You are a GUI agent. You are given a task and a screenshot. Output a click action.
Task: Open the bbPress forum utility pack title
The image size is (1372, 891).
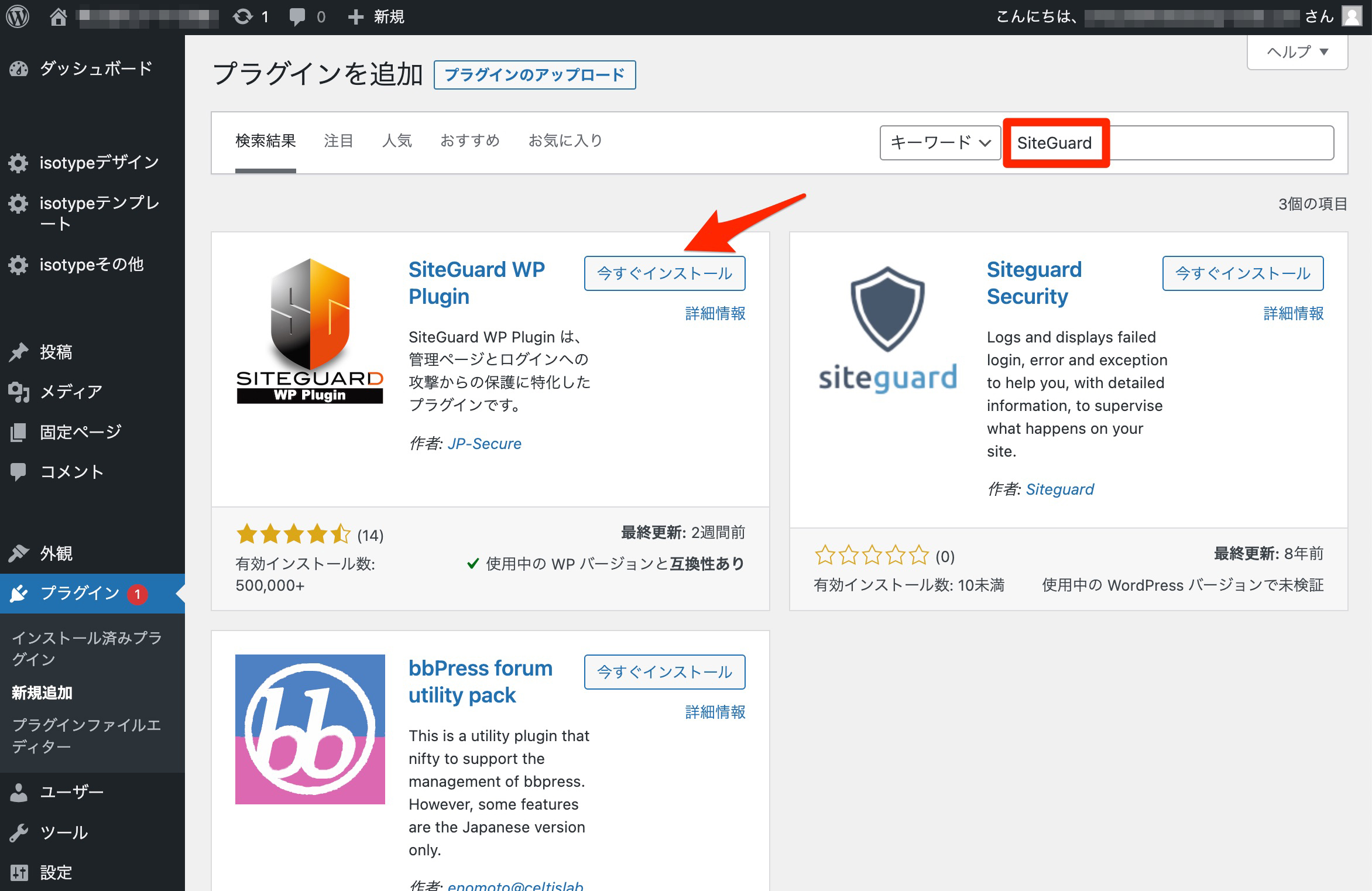pos(481,681)
